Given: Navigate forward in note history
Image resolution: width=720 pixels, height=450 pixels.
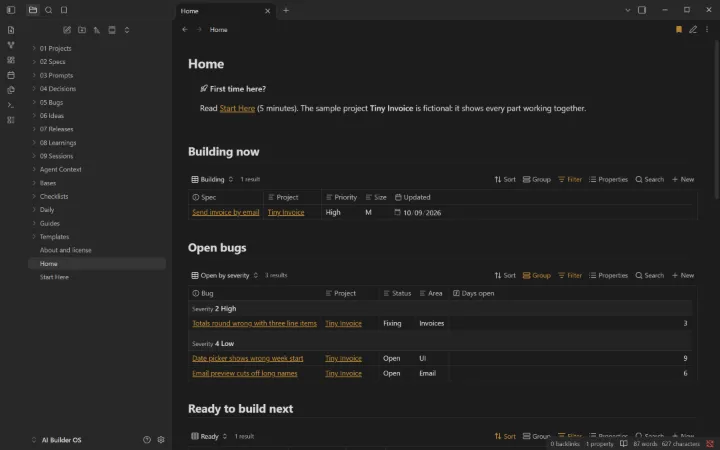Looking at the screenshot, I should click(x=199, y=29).
